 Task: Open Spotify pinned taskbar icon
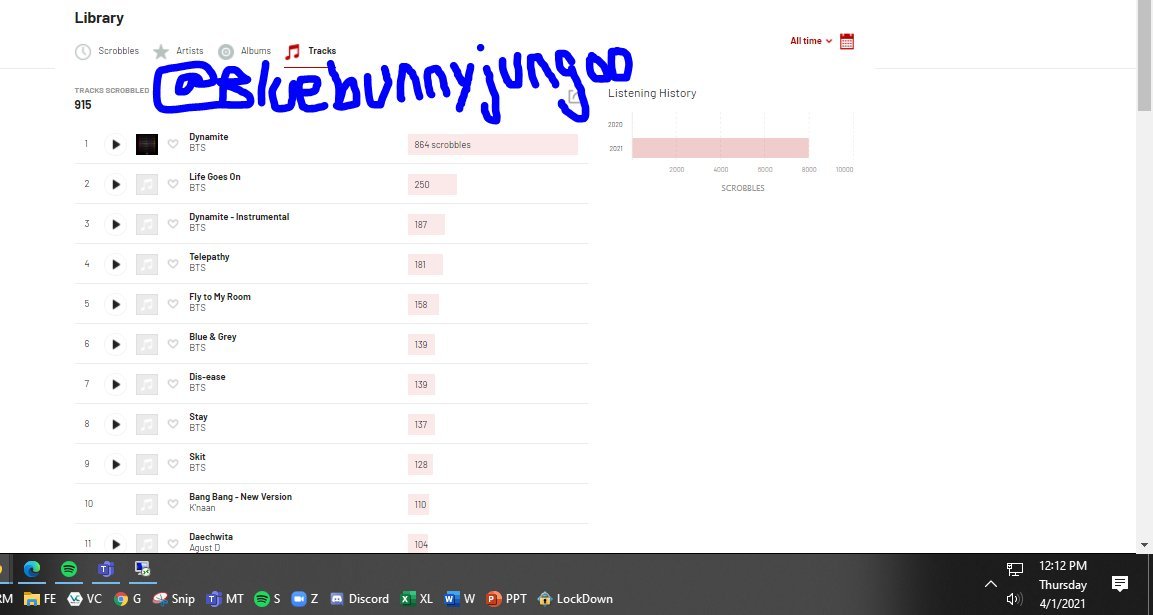click(x=68, y=569)
